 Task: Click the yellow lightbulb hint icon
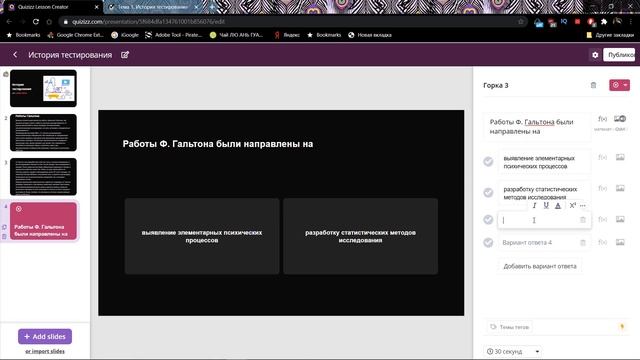click(622, 327)
